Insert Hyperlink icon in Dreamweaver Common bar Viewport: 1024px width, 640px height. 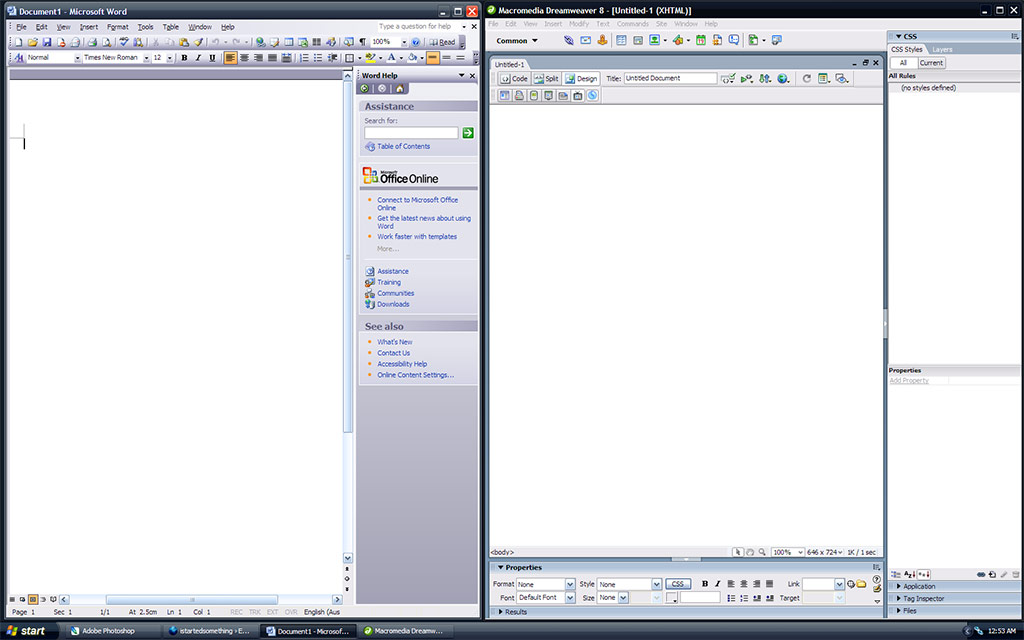click(569, 40)
